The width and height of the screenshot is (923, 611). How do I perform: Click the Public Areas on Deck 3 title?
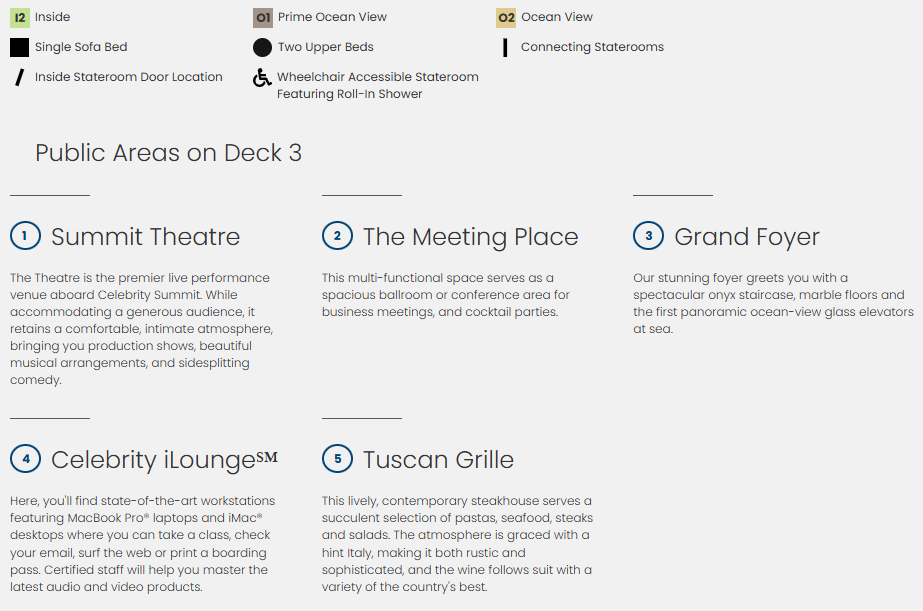[x=168, y=153]
